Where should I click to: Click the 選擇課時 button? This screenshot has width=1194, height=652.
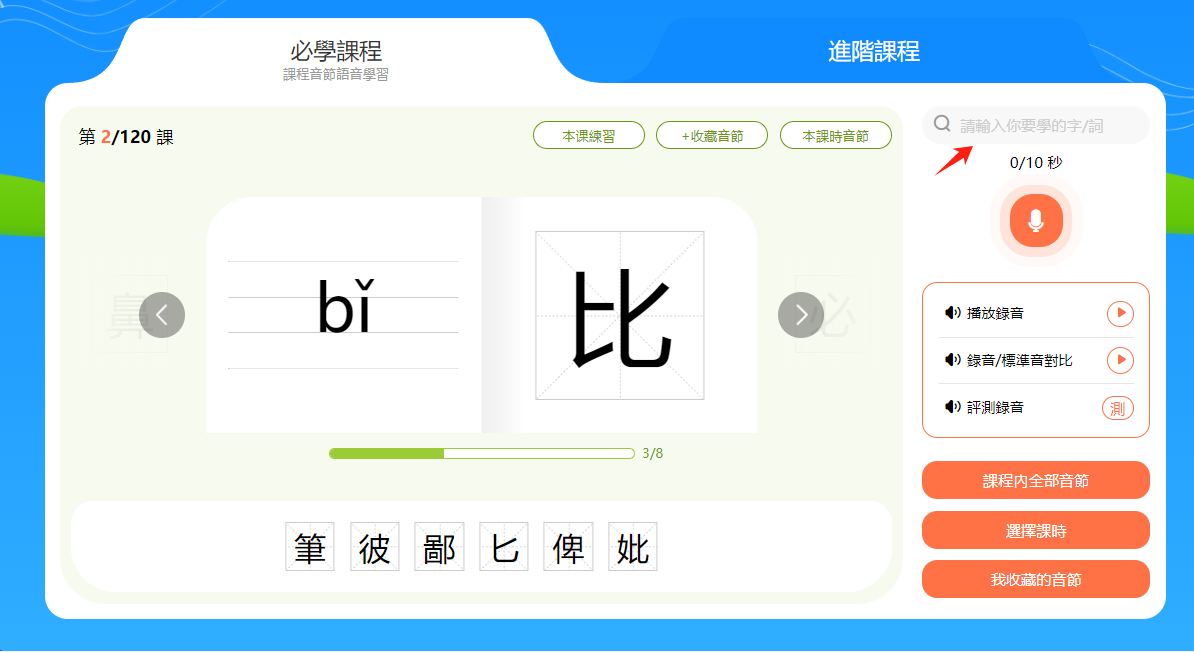point(1036,530)
